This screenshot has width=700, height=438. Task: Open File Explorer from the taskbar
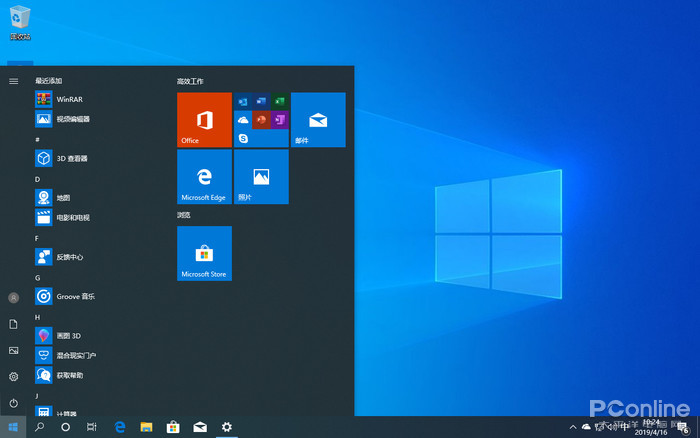[146, 427]
